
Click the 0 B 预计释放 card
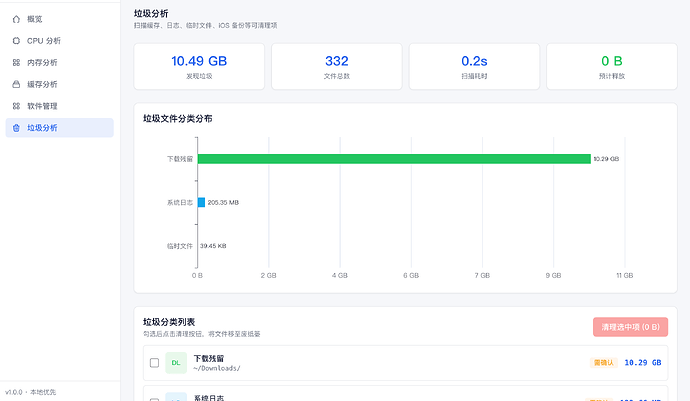[x=612, y=66]
